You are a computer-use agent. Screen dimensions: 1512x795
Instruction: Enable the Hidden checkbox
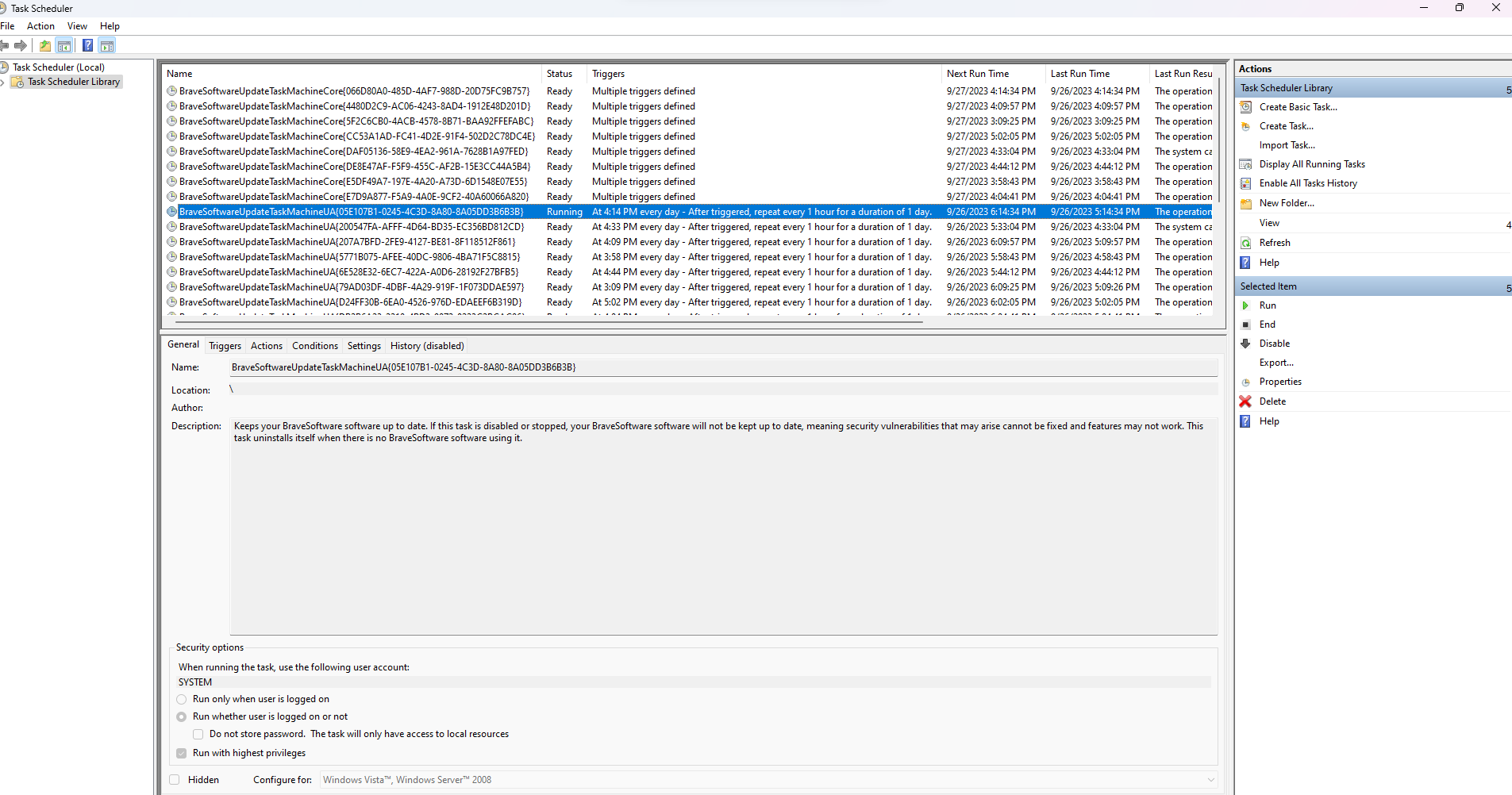pyautogui.click(x=175, y=779)
